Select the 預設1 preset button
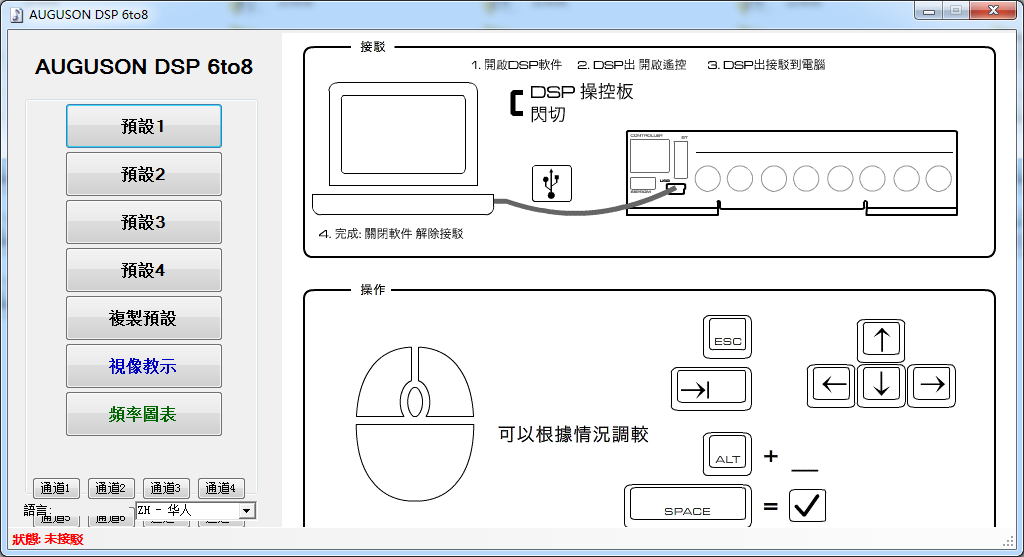This screenshot has width=1024, height=557. coord(144,126)
